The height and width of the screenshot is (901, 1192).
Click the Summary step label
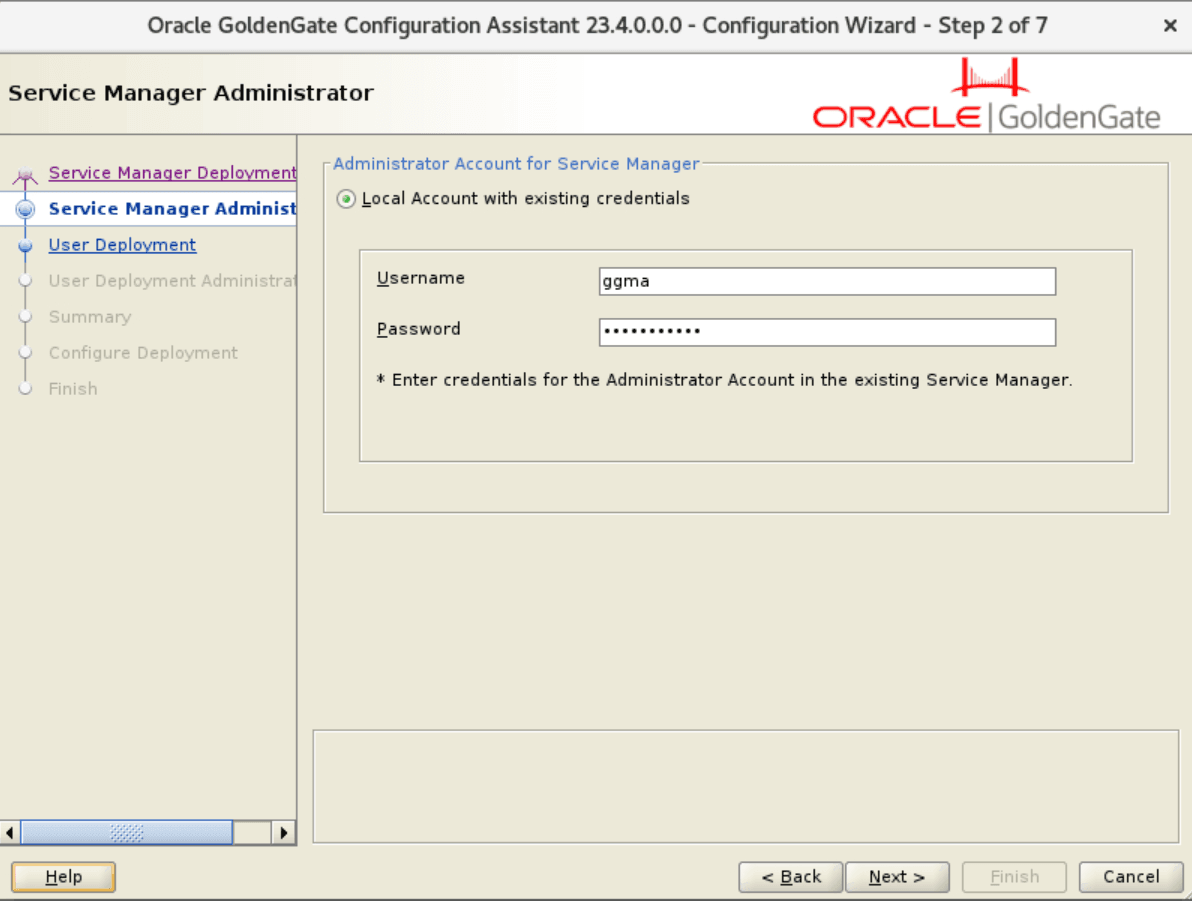tap(90, 316)
